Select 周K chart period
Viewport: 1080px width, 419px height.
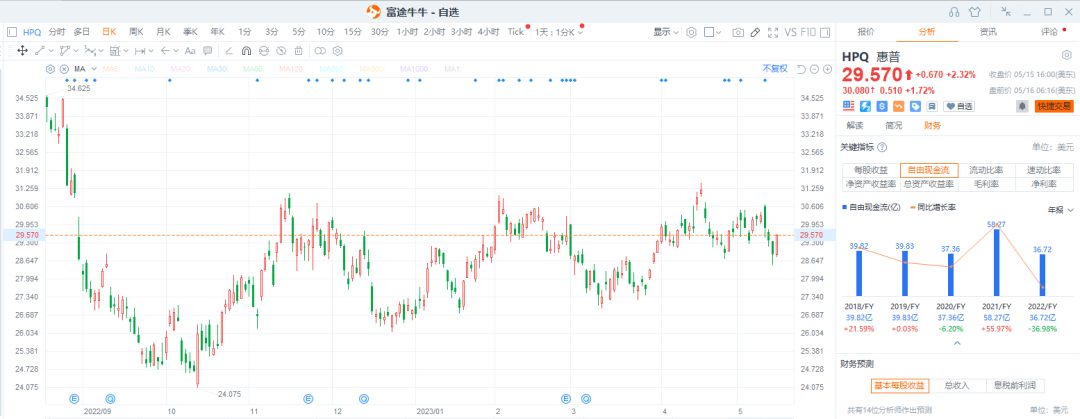(136, 32)
